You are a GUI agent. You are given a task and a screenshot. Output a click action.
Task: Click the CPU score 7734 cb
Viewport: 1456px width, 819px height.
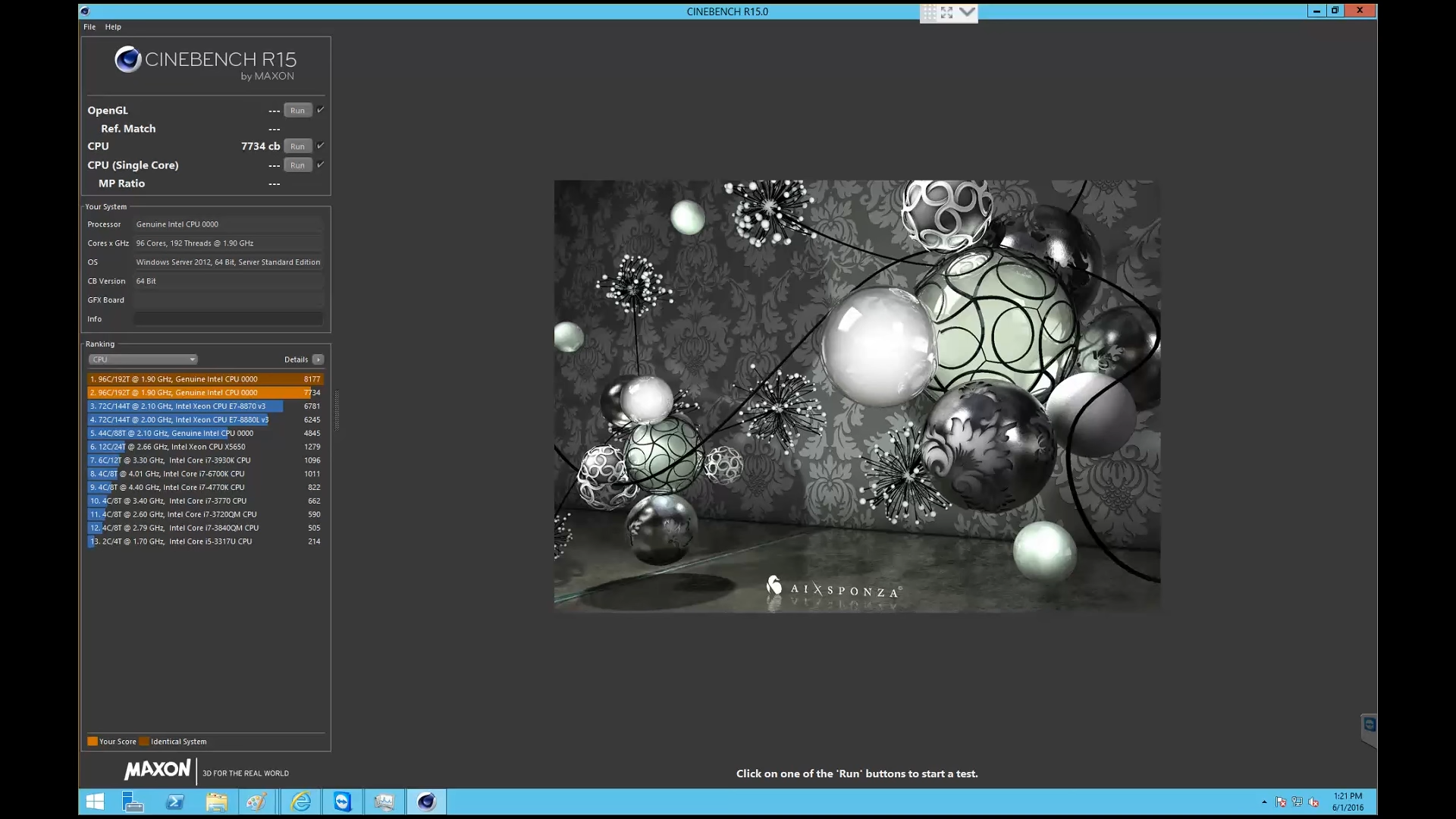point(260,146)
